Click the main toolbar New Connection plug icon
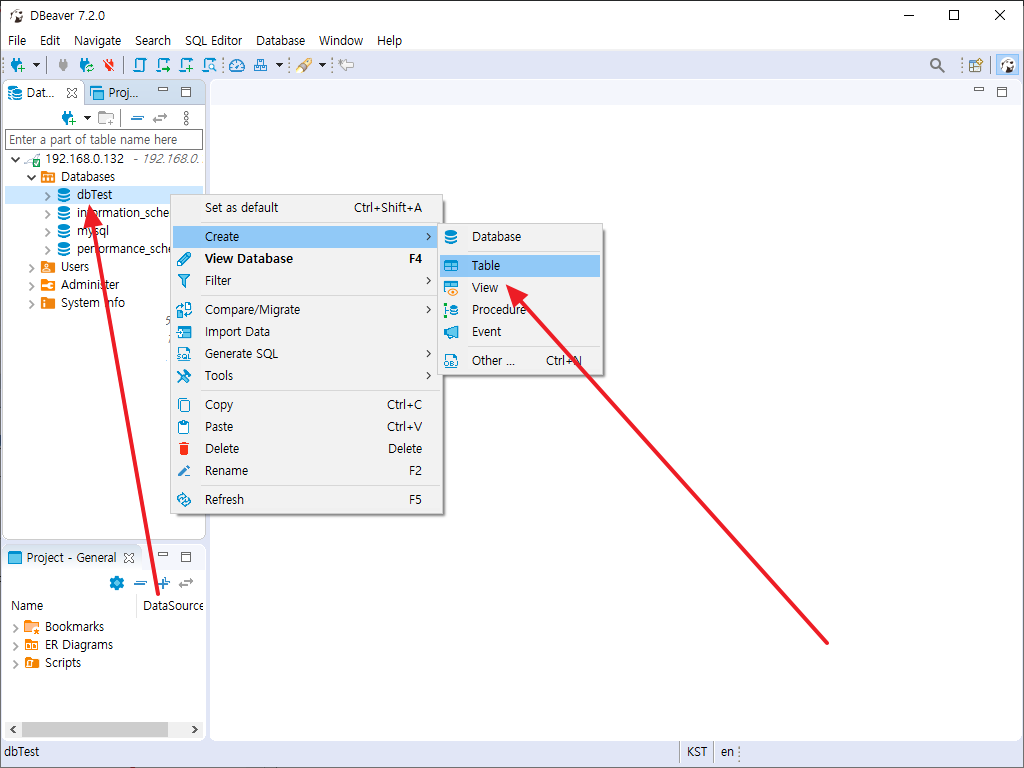This screenshot has height=768, width=1024. coord(18,65)
